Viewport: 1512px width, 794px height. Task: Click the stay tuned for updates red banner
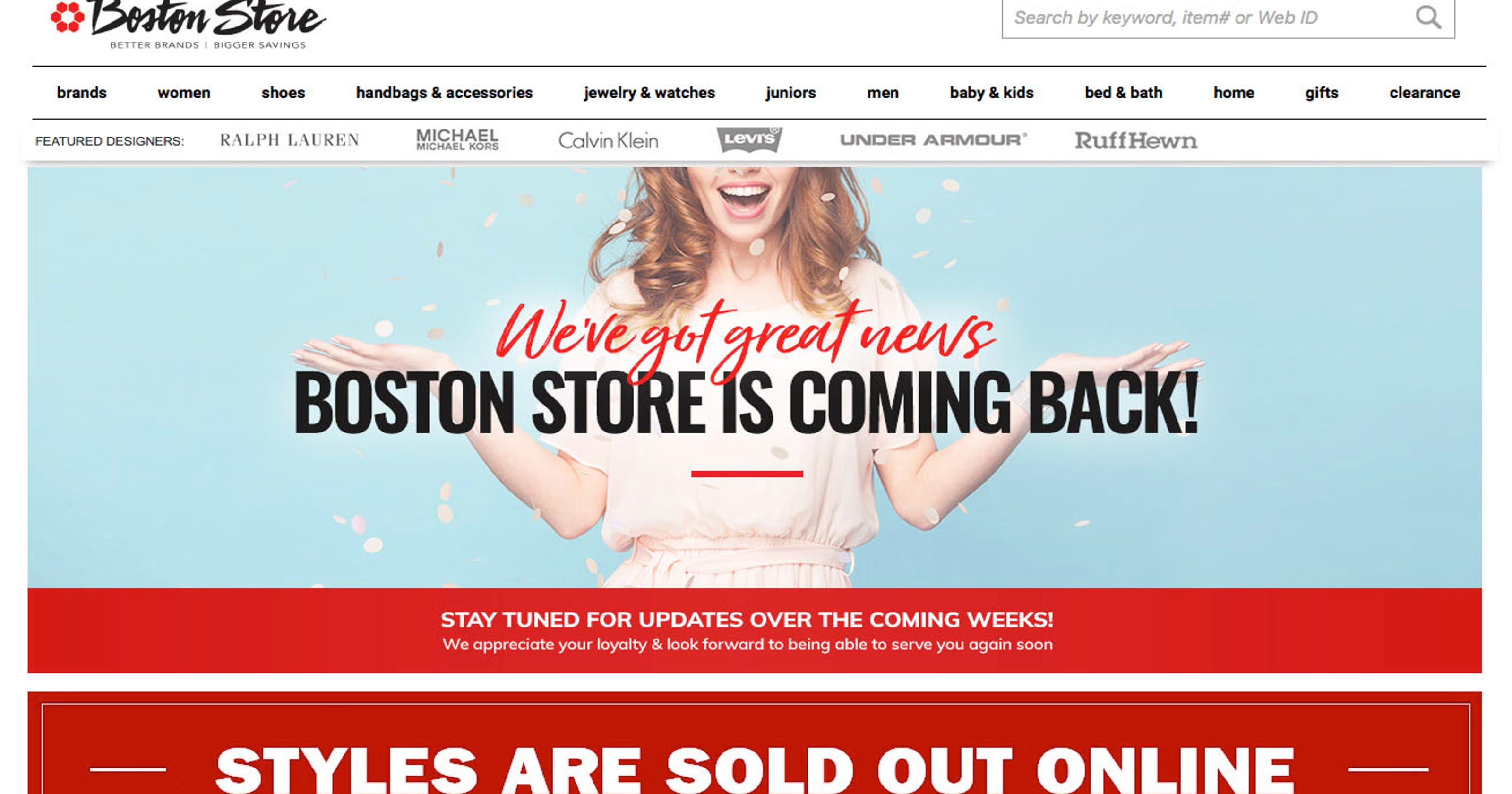754,631
